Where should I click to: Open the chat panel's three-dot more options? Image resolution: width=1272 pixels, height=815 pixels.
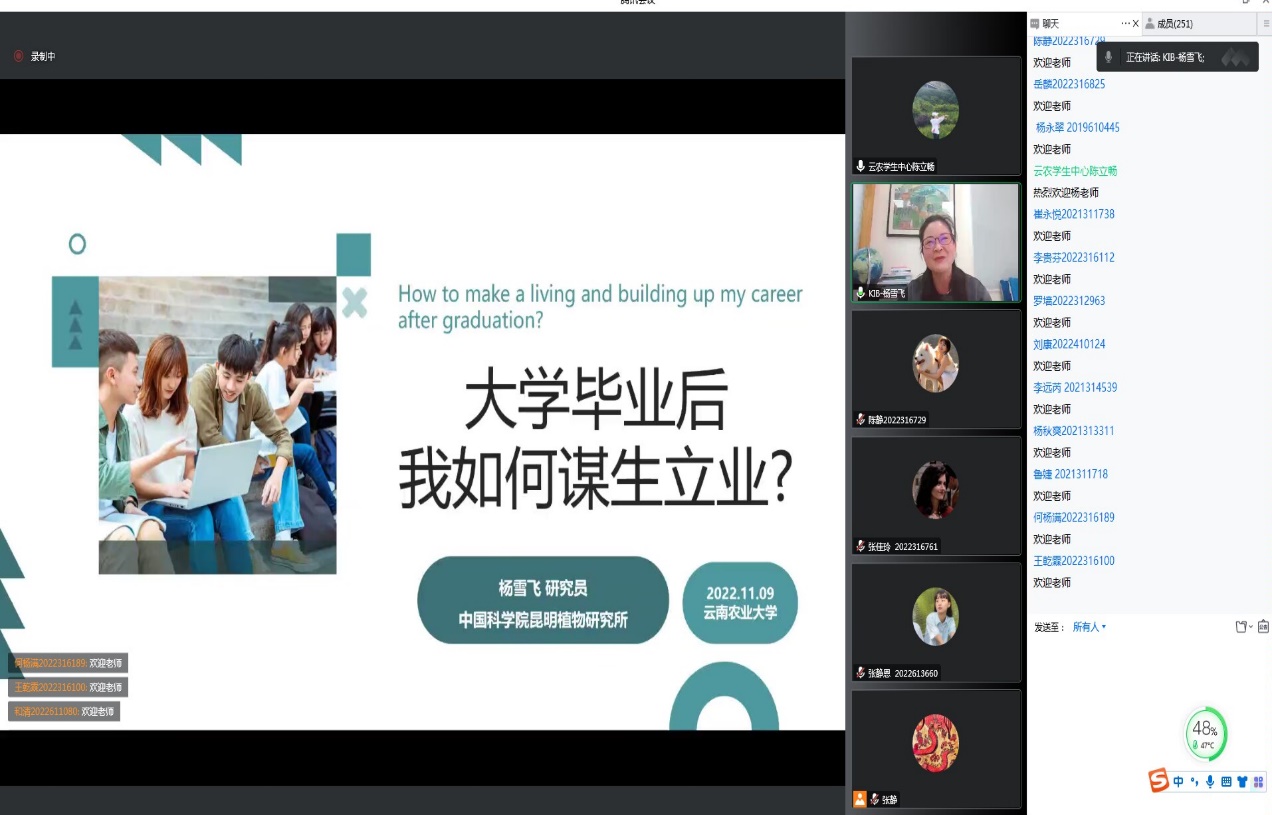coord(1125,24)
